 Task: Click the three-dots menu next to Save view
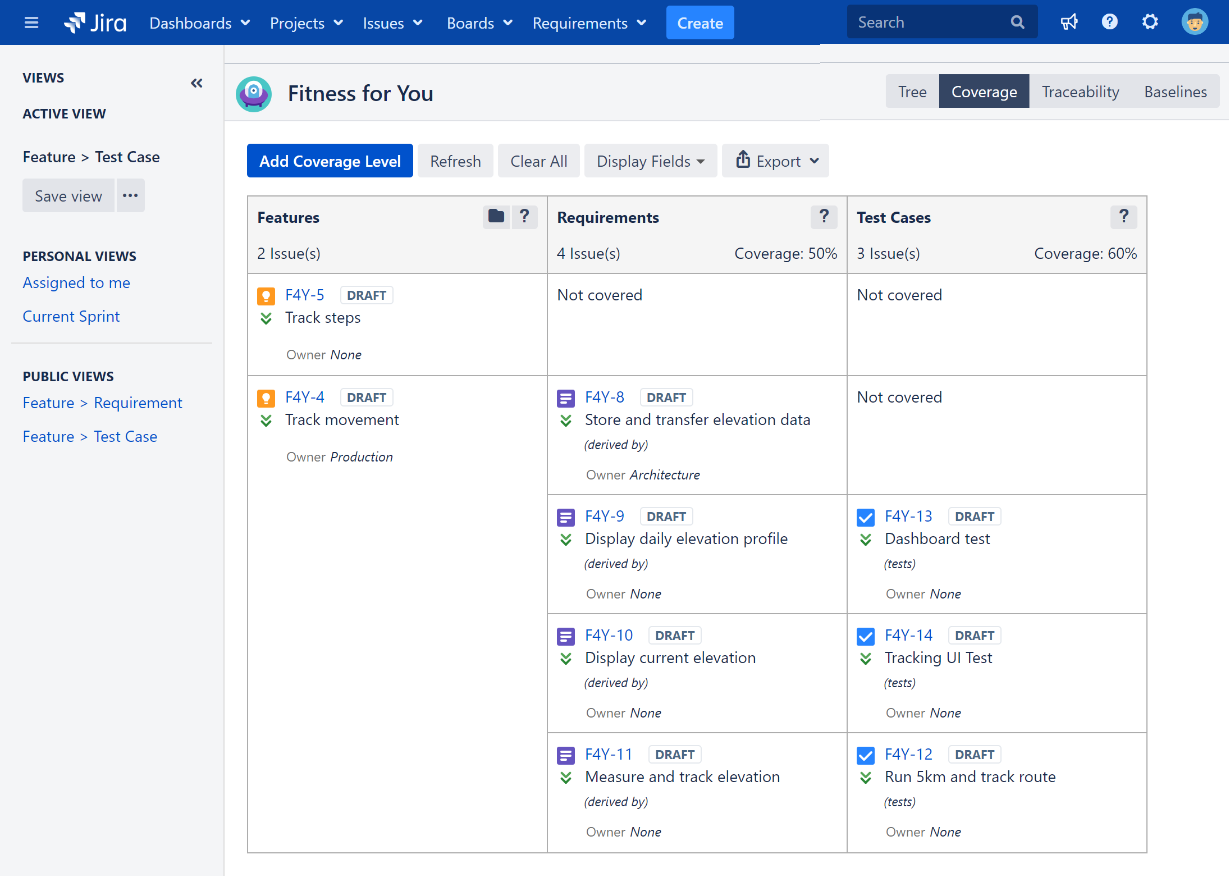[131, 195]
